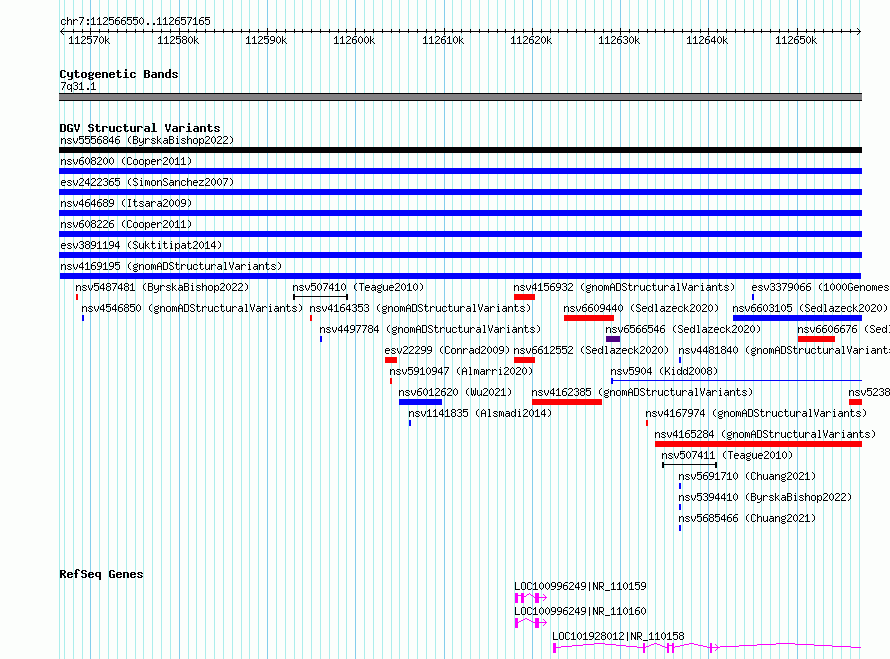Select nsv608226 (Cooper2011) label

pyautogui.click(x=126, y=224)
